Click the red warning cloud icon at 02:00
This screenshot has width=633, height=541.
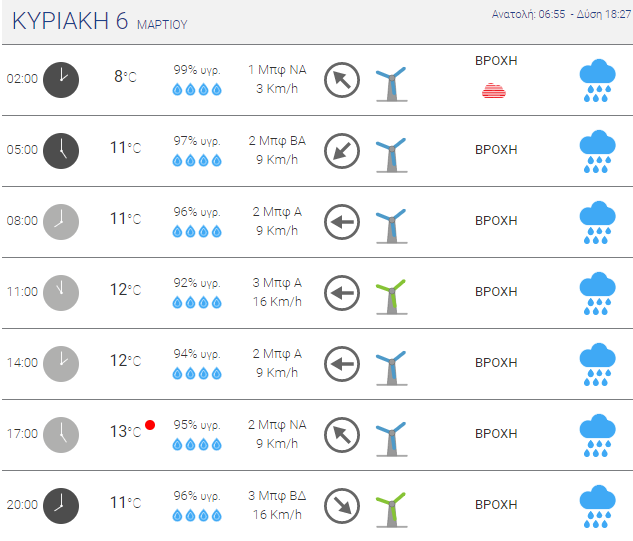point(494,90)
